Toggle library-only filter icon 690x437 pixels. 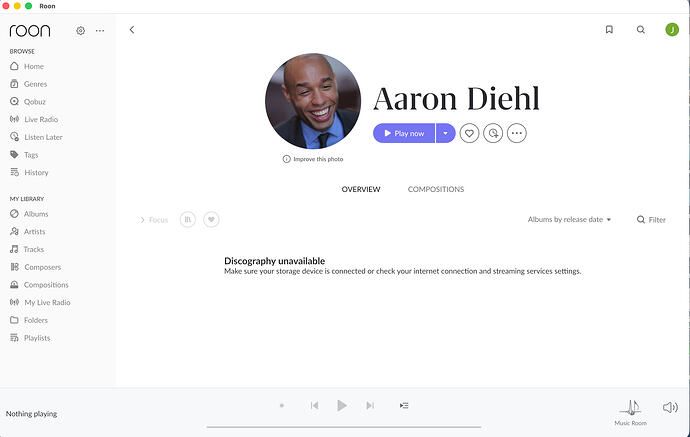(x=187, y=219)
